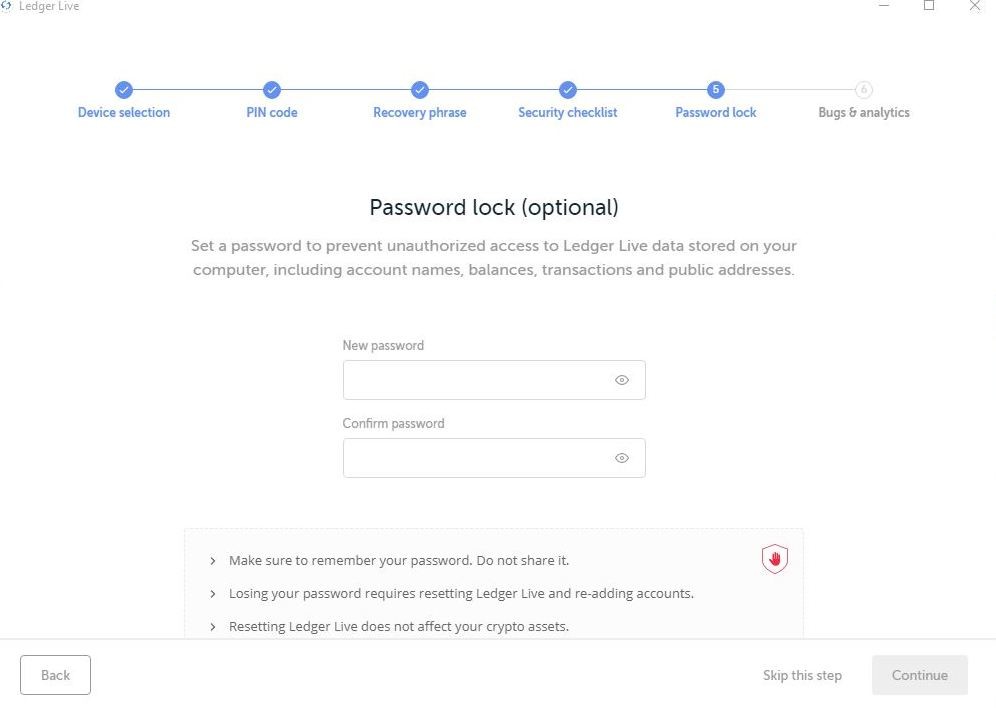Click the PIN code step checkmark icon

tap(272, 90)
